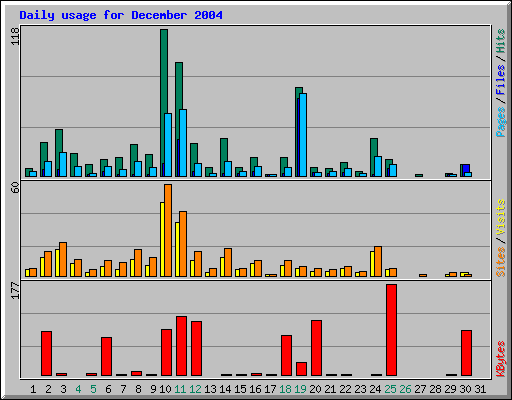The image size is (512, 400).
Task: Select the red KBytes bar for day 10
Action: (x=166, y=352)
